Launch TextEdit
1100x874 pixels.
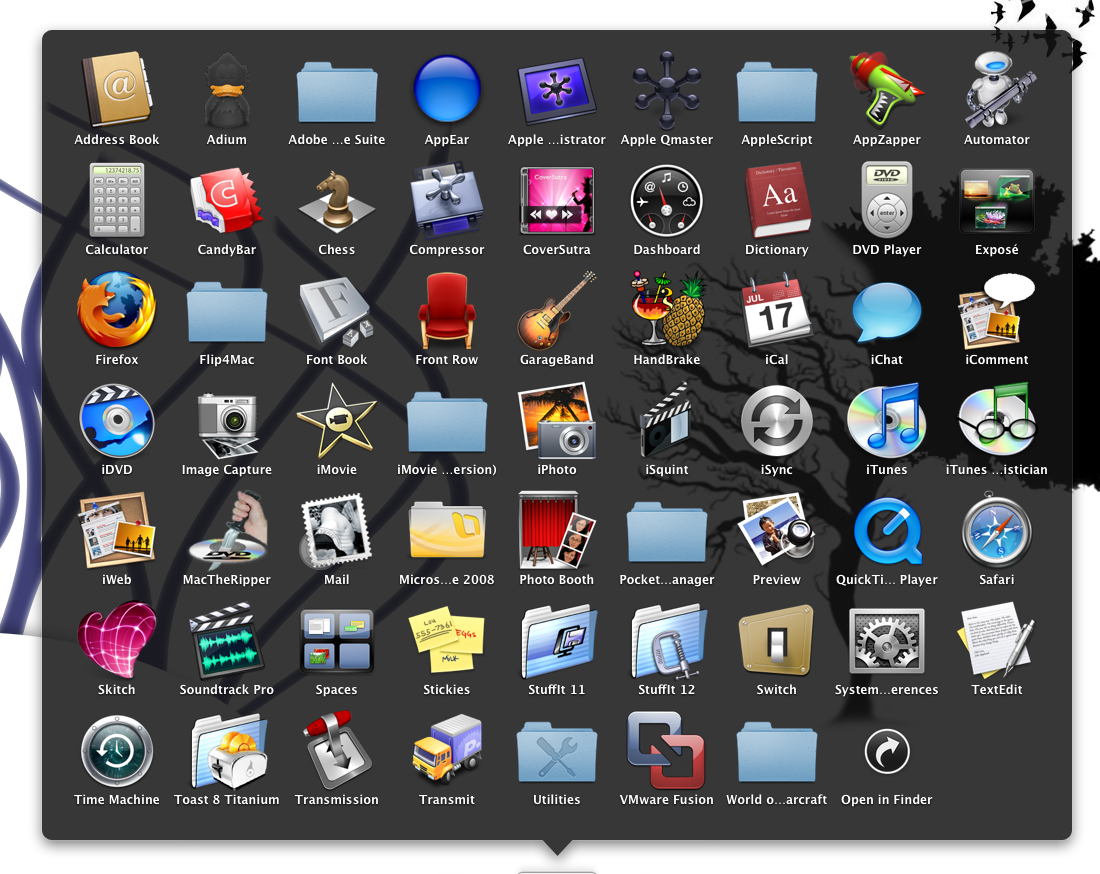point(997,640)
